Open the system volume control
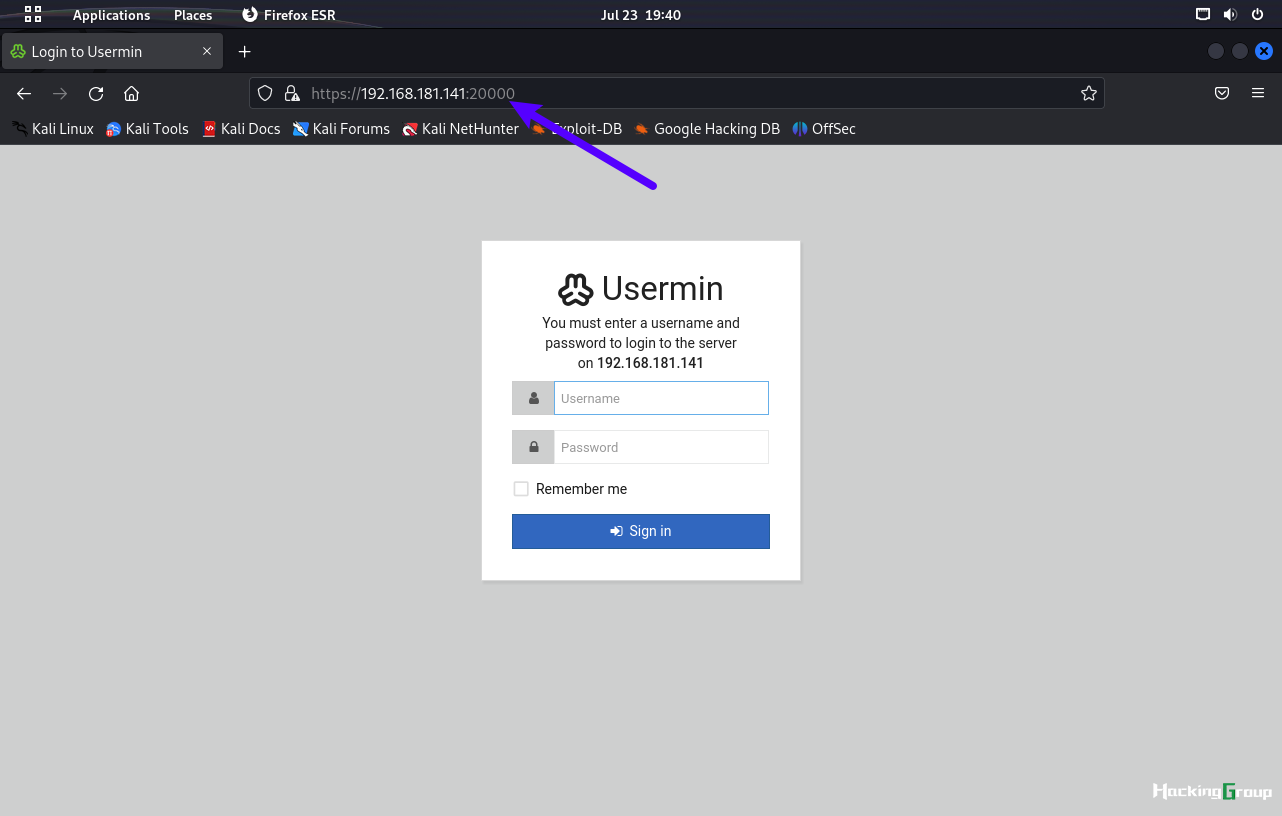Viewport: 1282px width, 816px height. click(x=1230, y=15)
